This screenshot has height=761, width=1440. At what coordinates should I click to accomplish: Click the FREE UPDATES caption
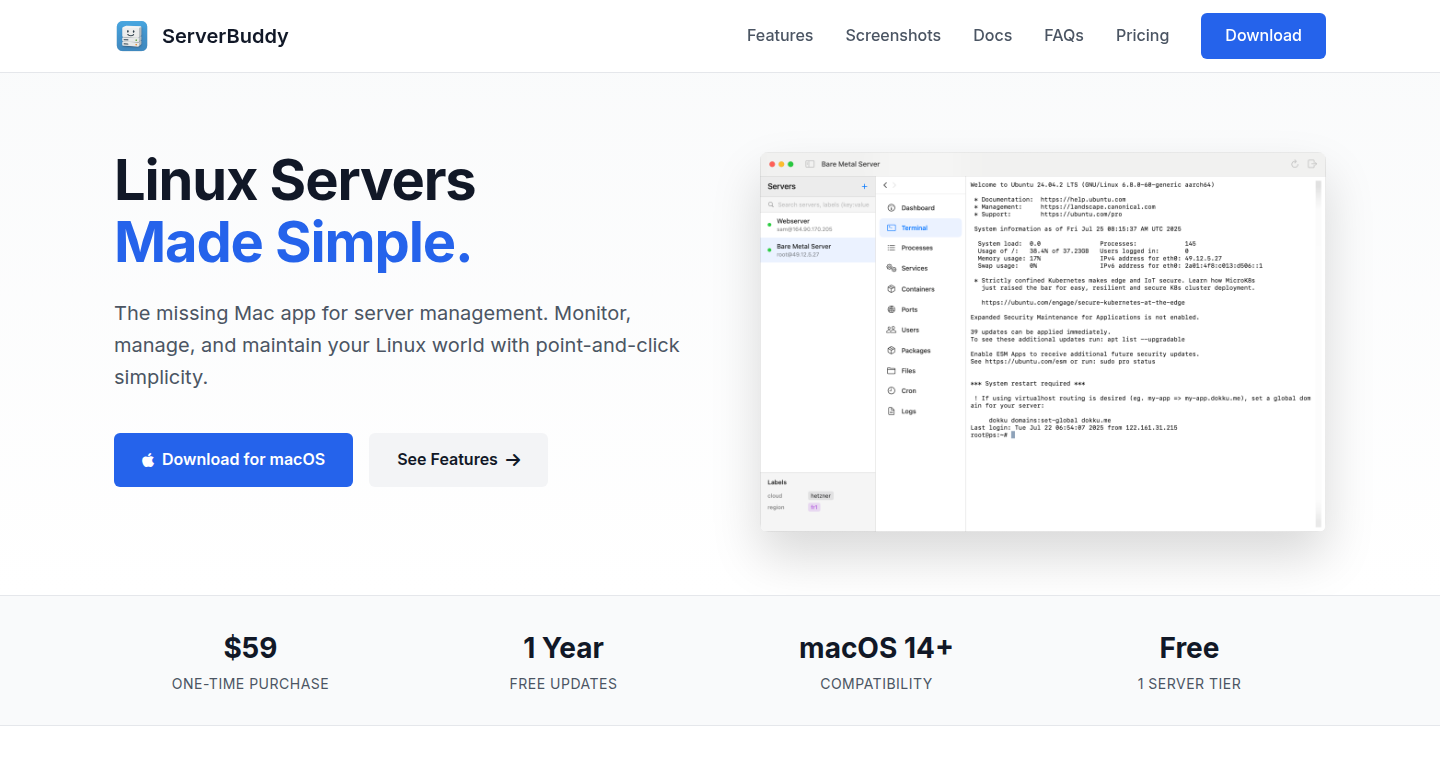pyautogui.click(x=563, y=684)
